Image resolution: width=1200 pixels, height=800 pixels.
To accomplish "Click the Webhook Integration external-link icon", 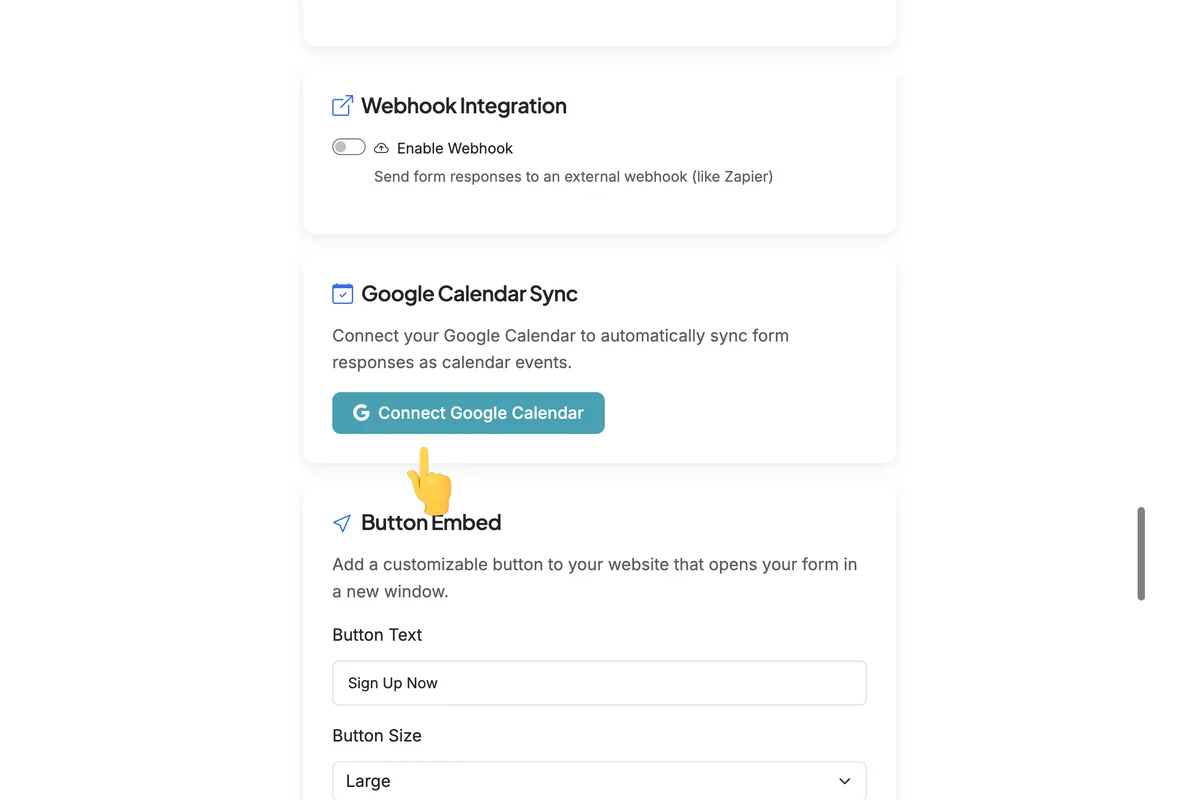I will point(342,105).
